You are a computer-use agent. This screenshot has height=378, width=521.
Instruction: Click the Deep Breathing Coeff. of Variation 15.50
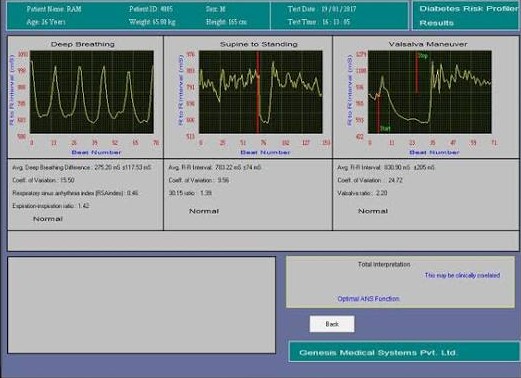point(43,180)
